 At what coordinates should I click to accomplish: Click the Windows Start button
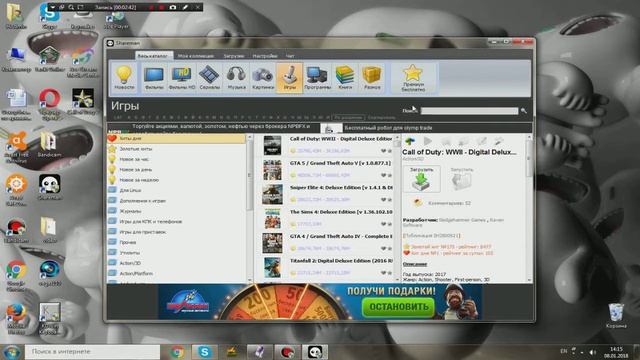click(x=11, y=352)
